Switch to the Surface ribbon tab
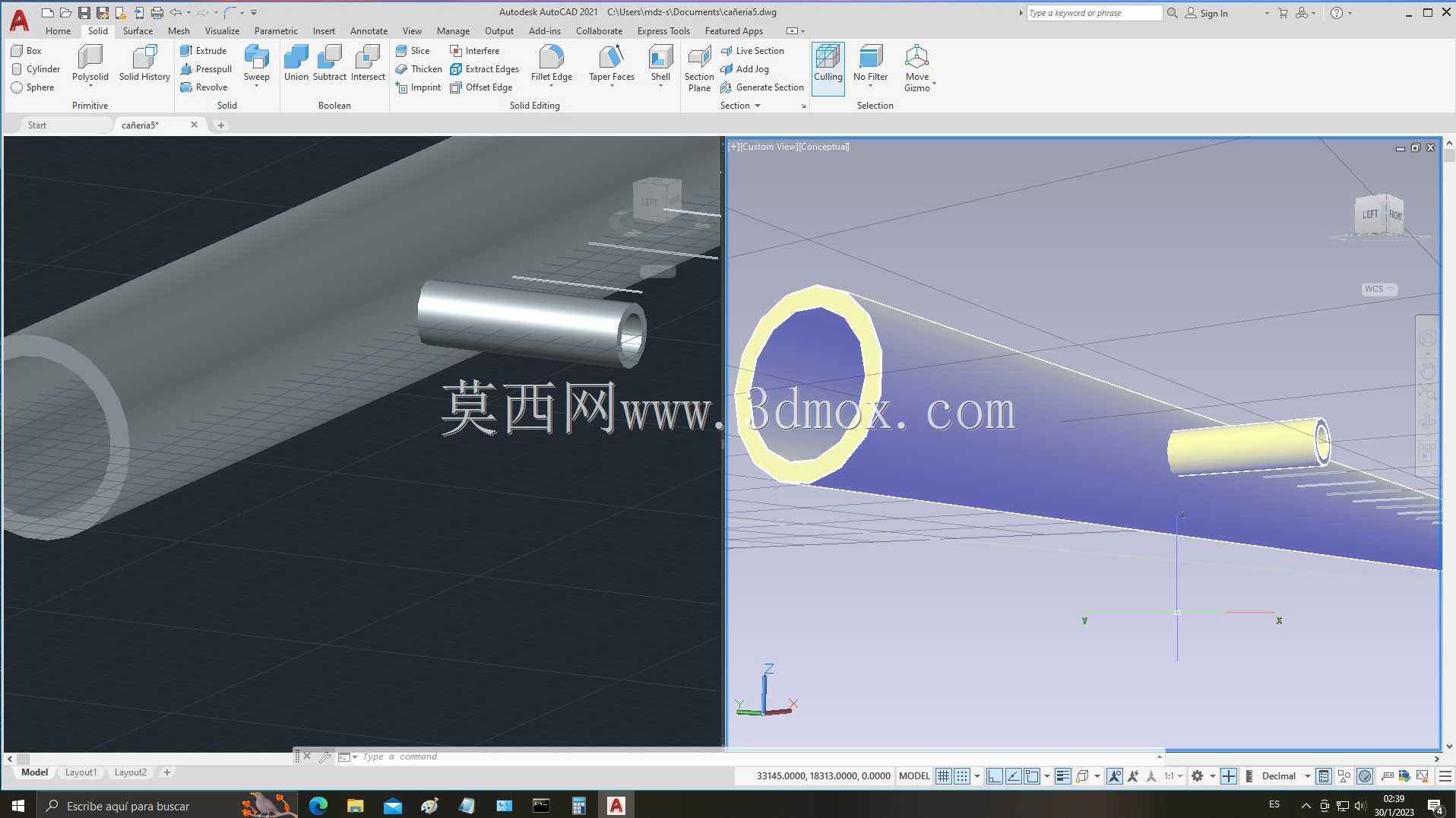Image resolution: width=1456 pixels, height=818 pixels. click(138, 30)
